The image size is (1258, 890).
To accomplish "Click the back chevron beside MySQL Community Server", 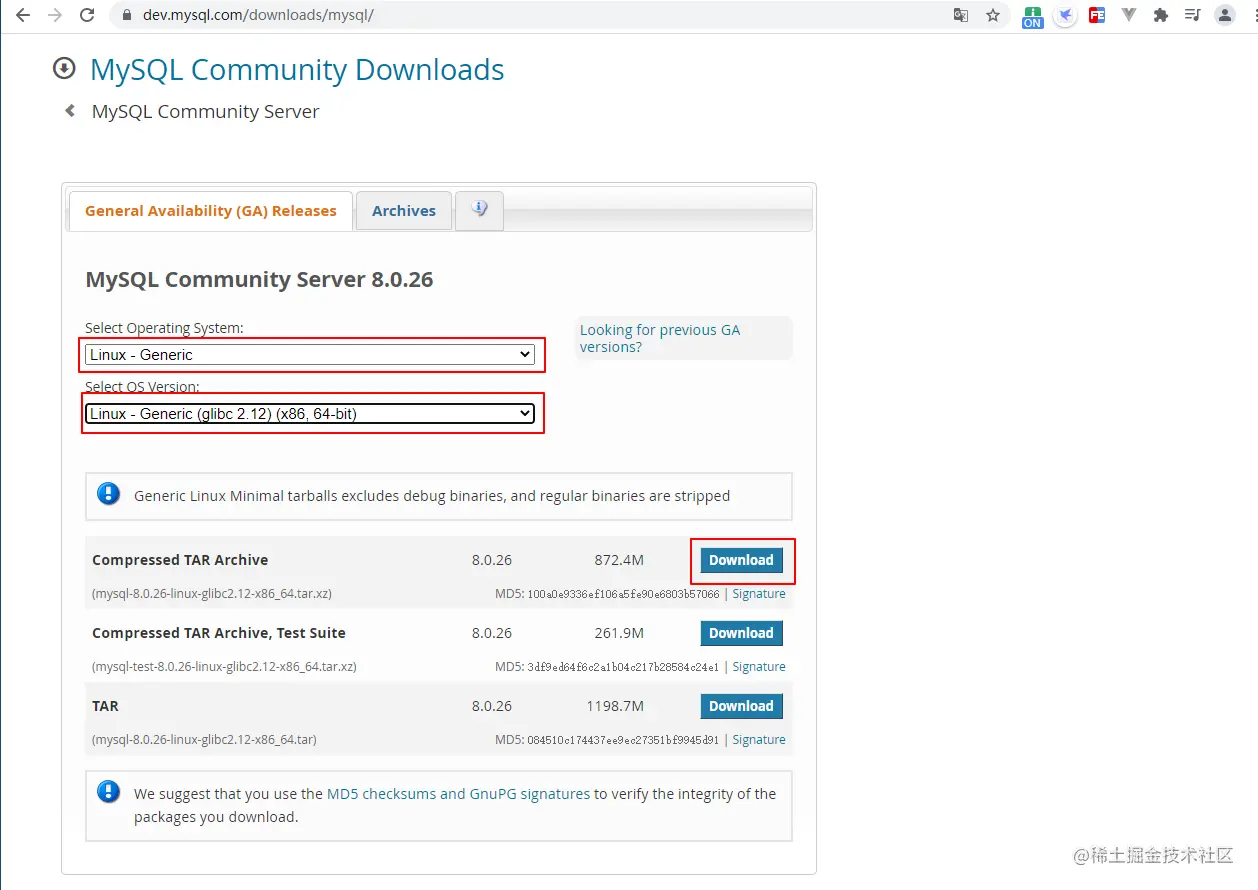I will pos(70,111).
